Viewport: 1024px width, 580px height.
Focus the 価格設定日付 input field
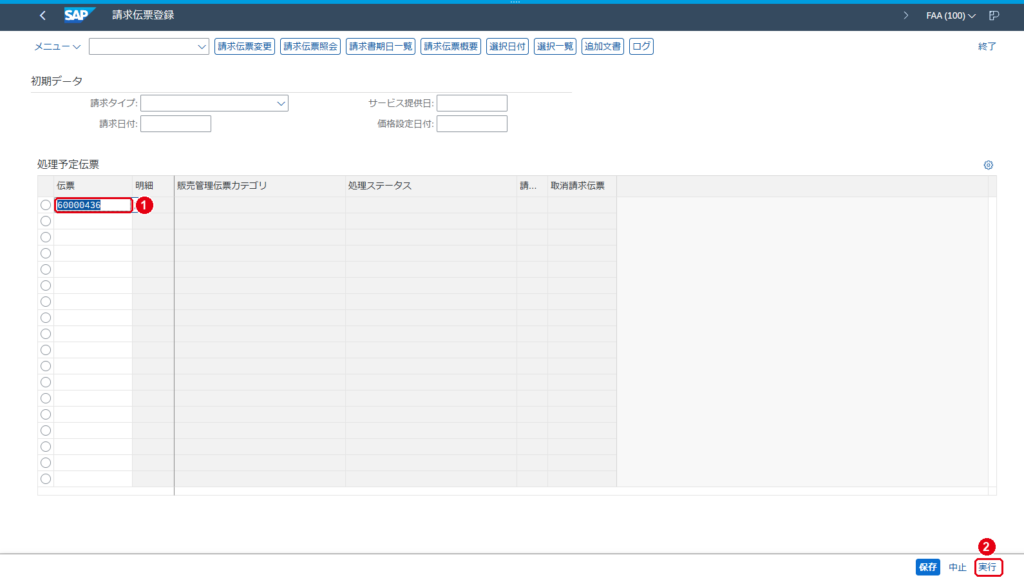[x=472, y=123]
